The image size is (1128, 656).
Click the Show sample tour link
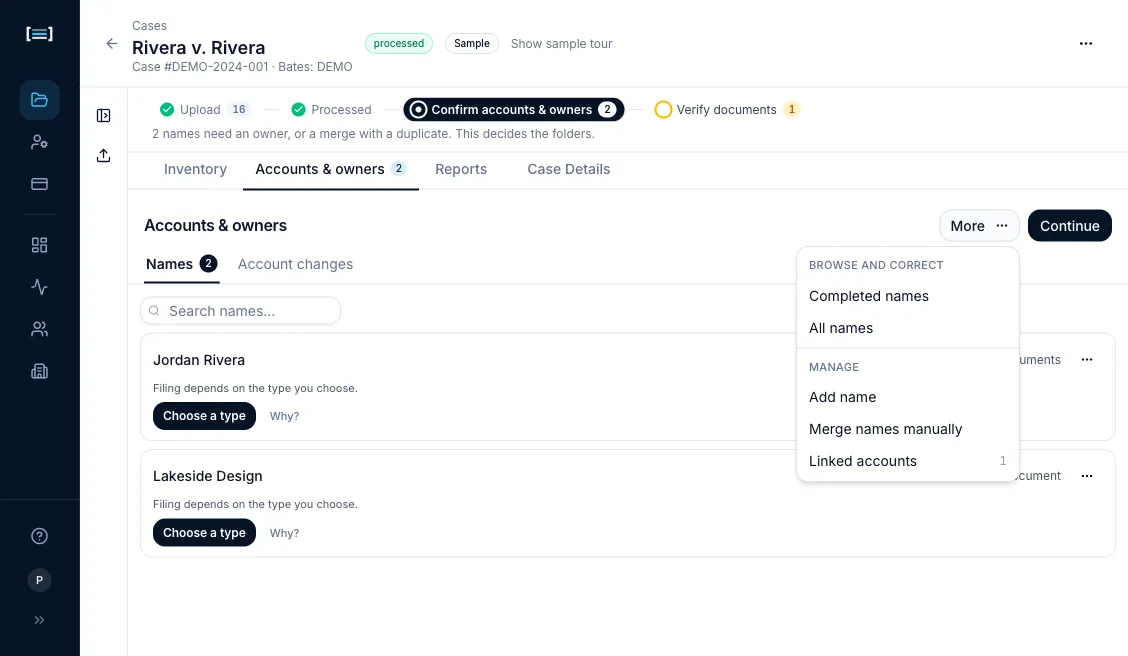(561, 44)
